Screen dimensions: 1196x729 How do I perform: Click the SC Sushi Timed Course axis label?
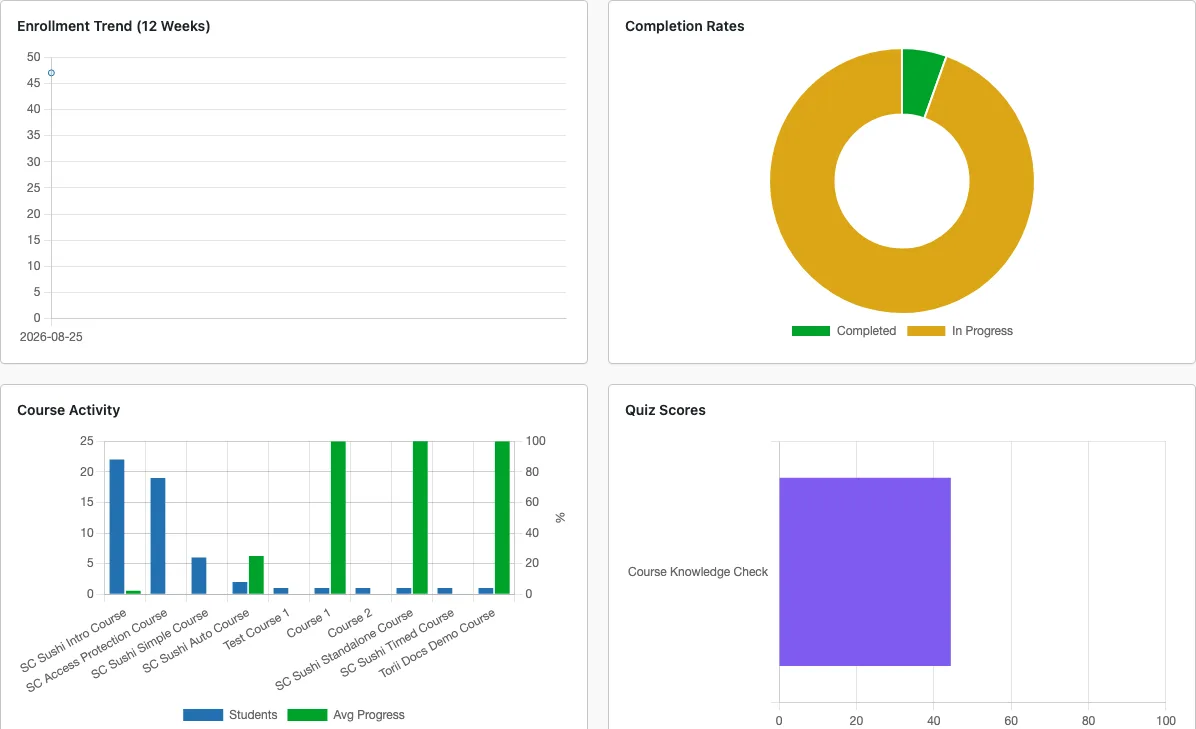(x=397, y=643)
